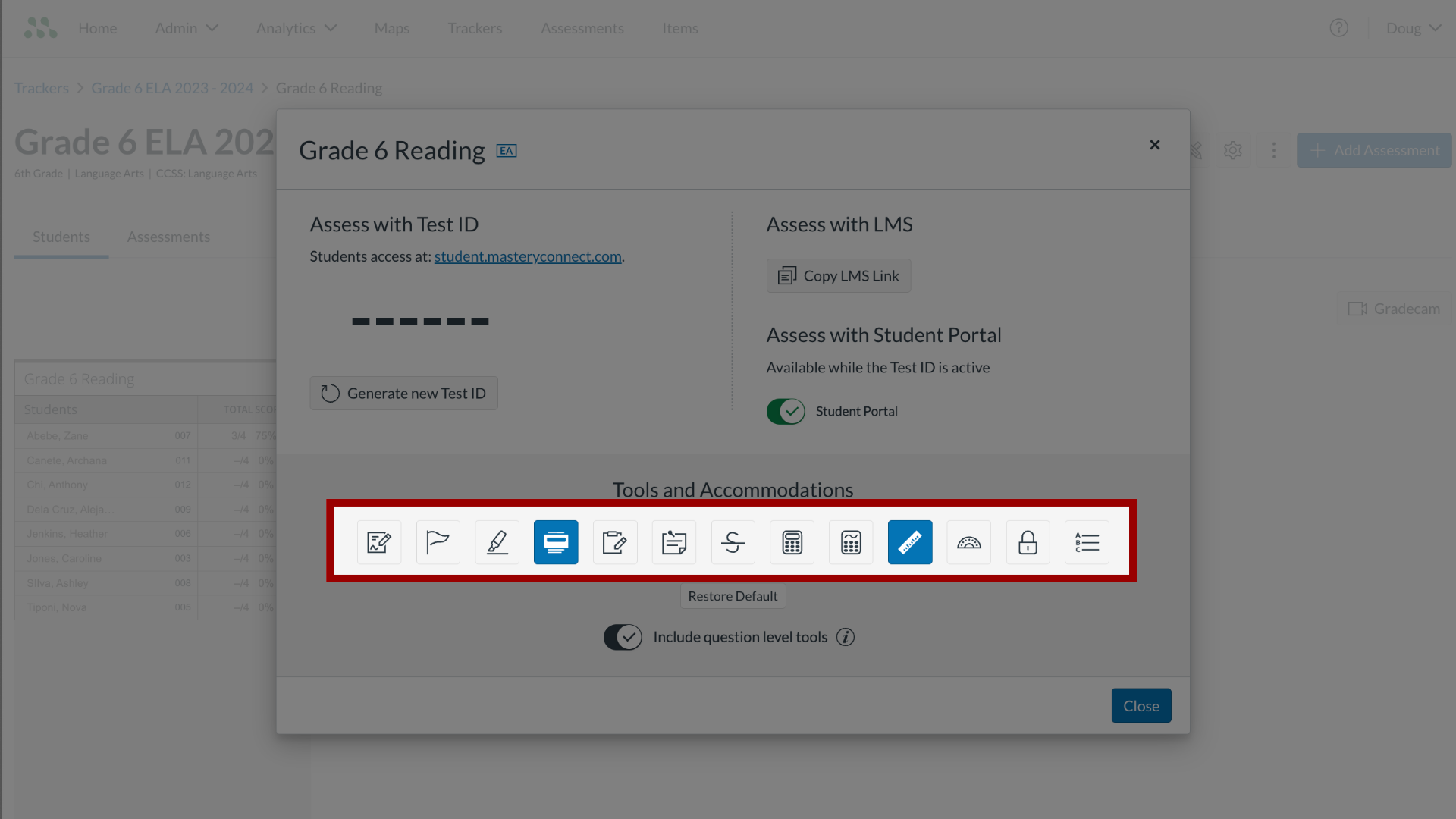This screenshot has height=819, width=1456.
Task: Select the strikethrough tool icon
Action: coord(733,542)
